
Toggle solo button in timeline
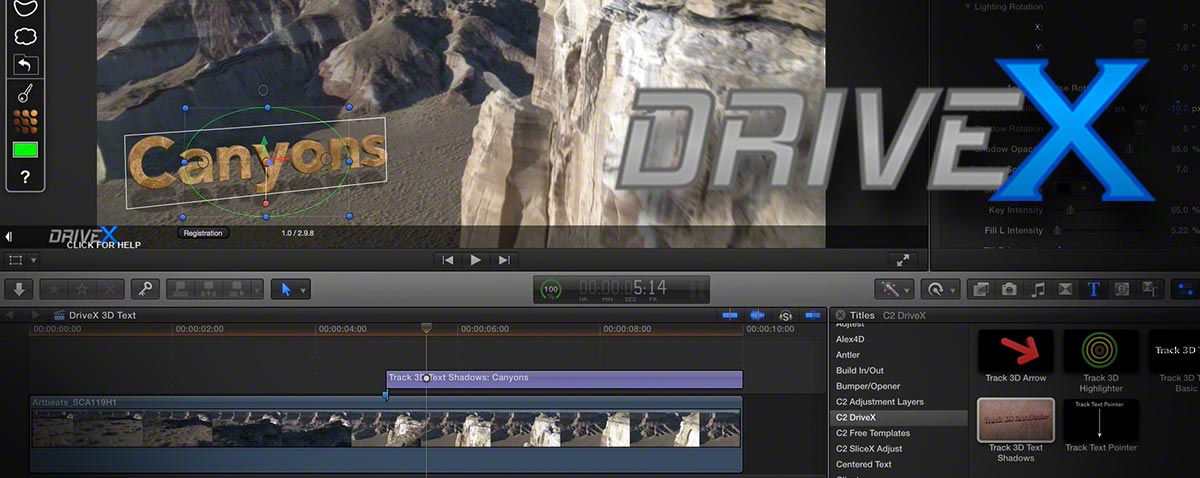coord(785,315)
